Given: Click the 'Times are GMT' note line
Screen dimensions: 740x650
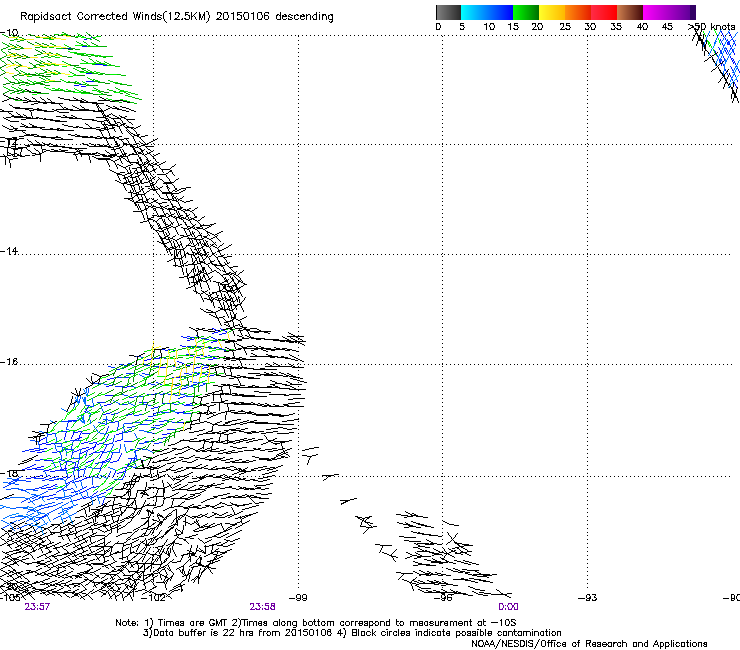Looking at the screenshot, I should pos(316,623).
